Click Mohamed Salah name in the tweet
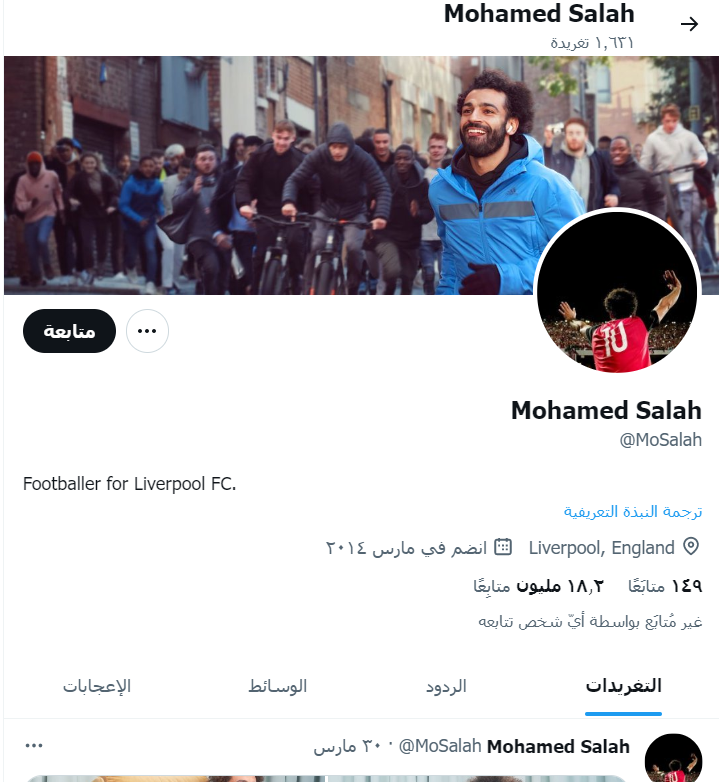The height and width of the screenshot is (782, 719). tap(558, 747)
